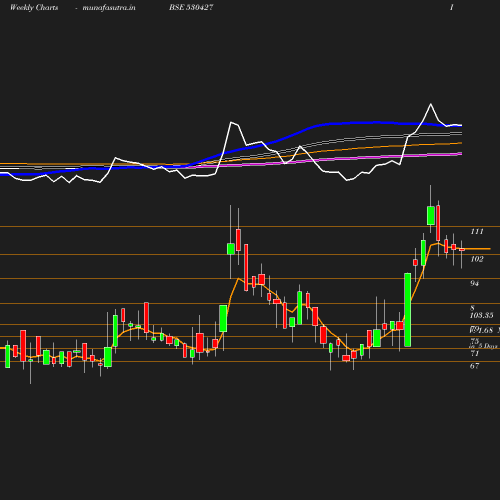Image resolution: width=500 pixels, height=500 pixels.
Task: Click the 94 price level label
Action: (474, 283)
